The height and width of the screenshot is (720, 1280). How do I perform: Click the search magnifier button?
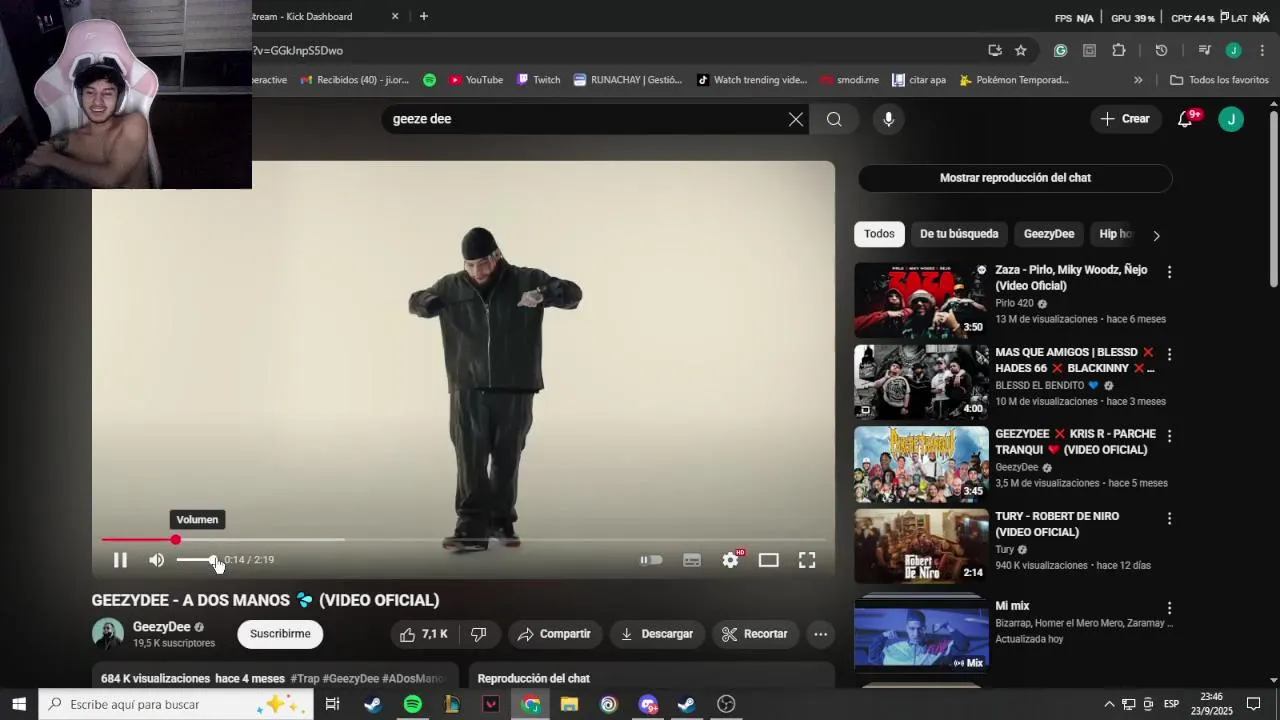(834, 119)
